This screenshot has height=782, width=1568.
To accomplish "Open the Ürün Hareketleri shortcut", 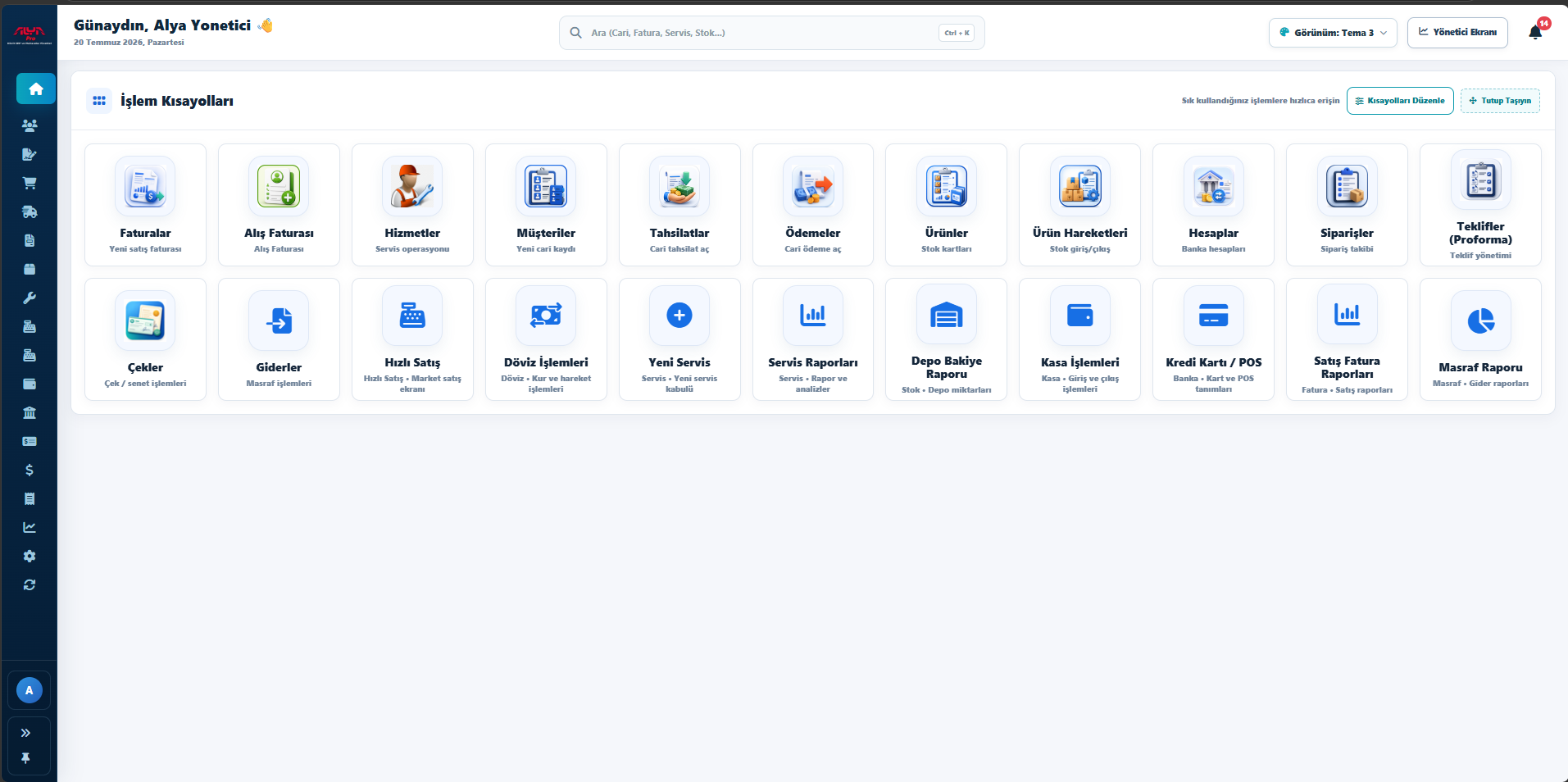I will point(1080,205).
